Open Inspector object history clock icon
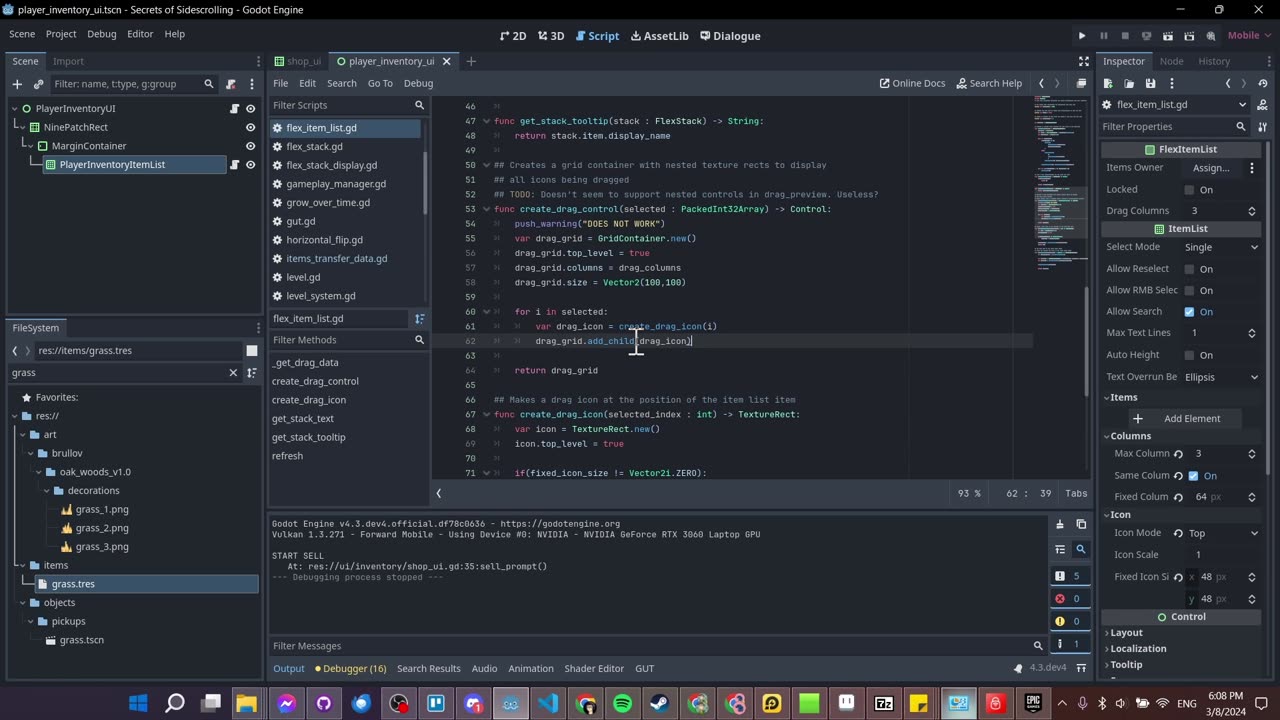This screenshot has width=1280, height=720. click(1262, 84)
